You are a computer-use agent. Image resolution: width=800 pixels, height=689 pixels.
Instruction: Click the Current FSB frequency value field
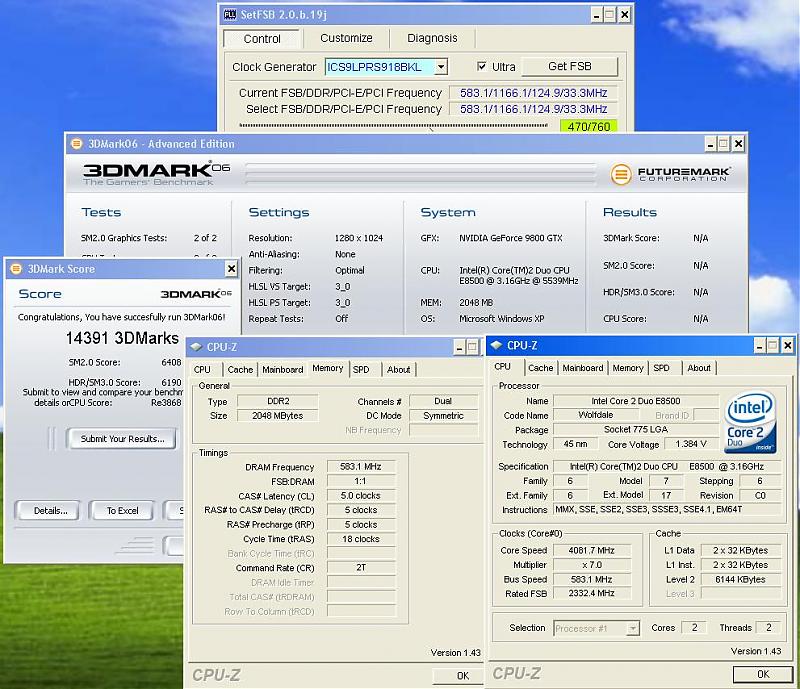tap(533, 93)
